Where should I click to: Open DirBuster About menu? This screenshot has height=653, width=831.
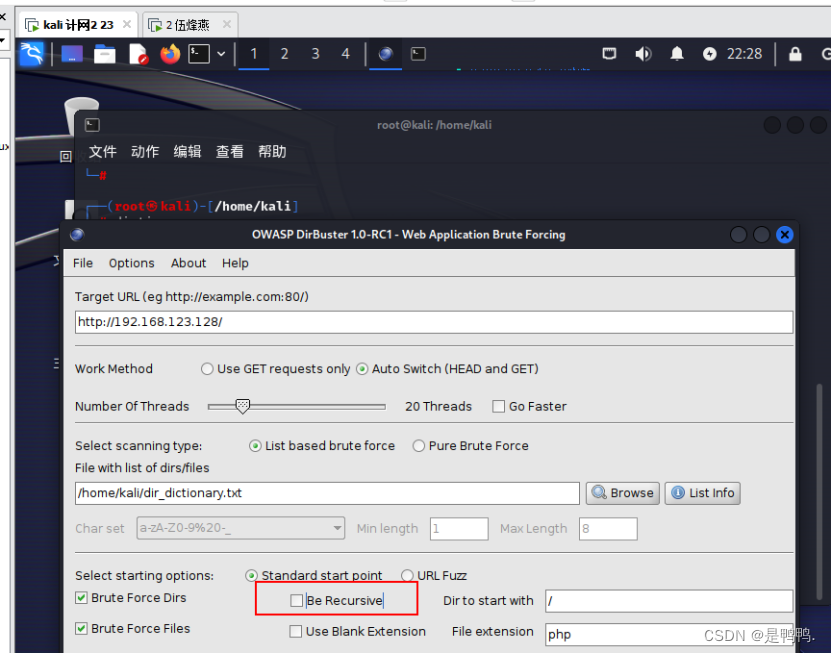tap(188, 263)
